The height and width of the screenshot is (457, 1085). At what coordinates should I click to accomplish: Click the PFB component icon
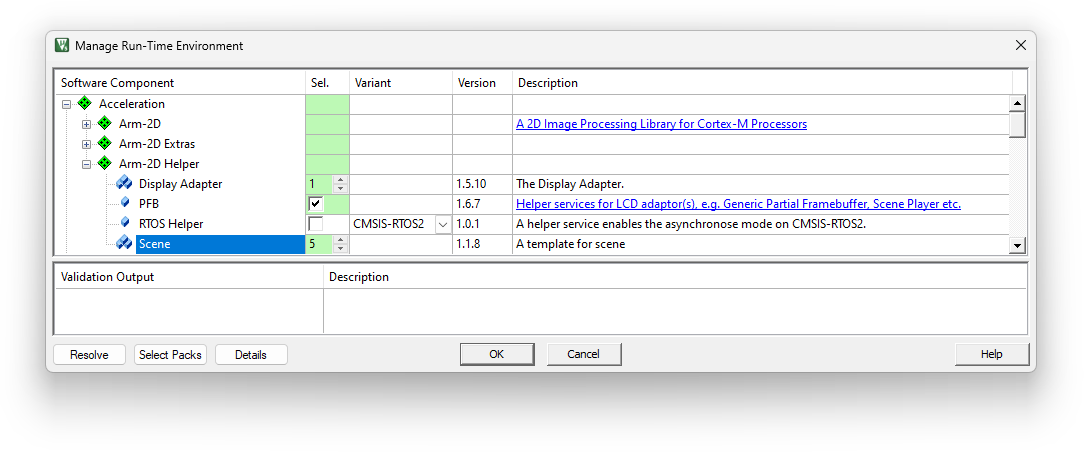[x=124, y=204]
